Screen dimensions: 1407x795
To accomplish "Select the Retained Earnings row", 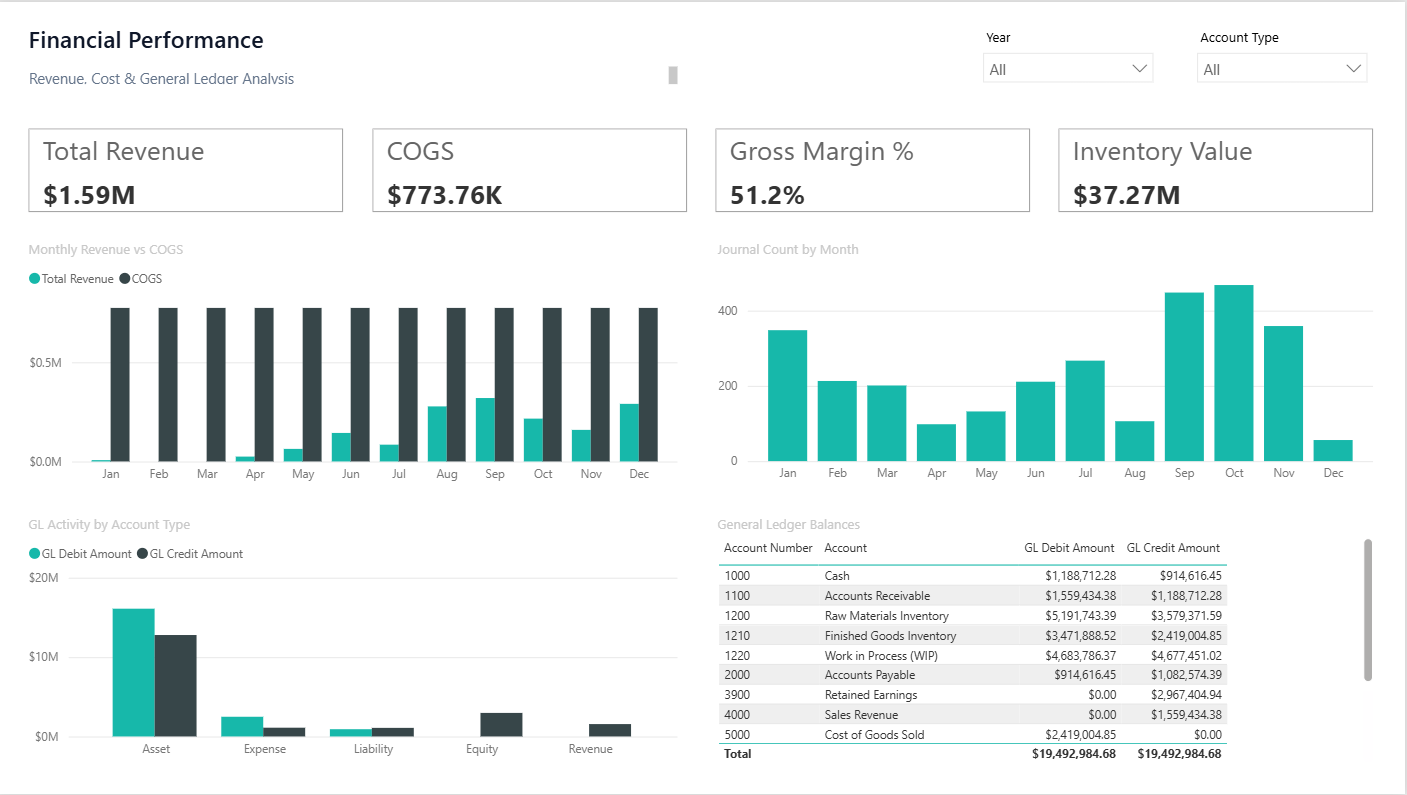I will tap(972, 695).
